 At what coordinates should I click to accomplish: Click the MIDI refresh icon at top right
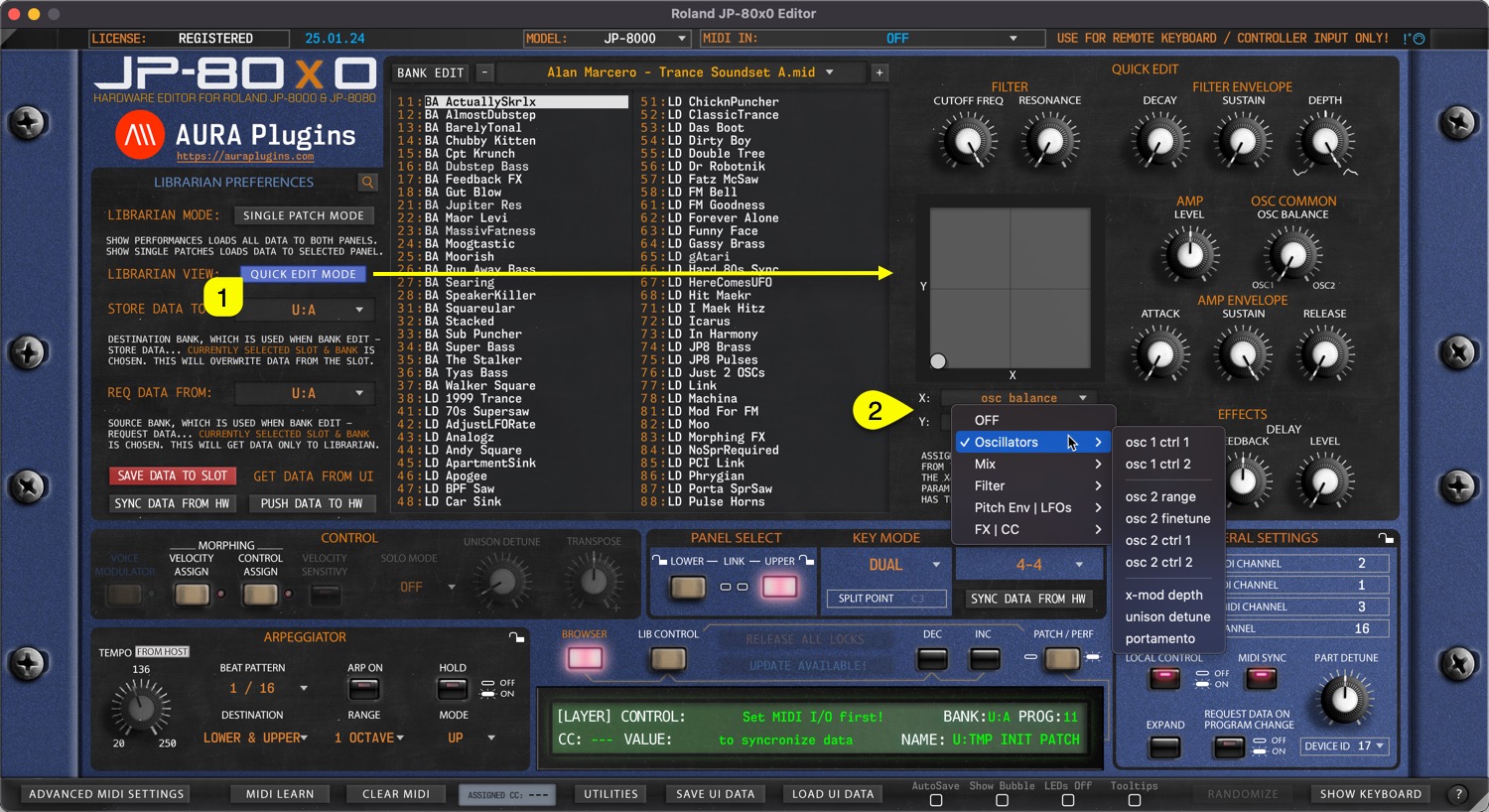[x=1417, y=39]
